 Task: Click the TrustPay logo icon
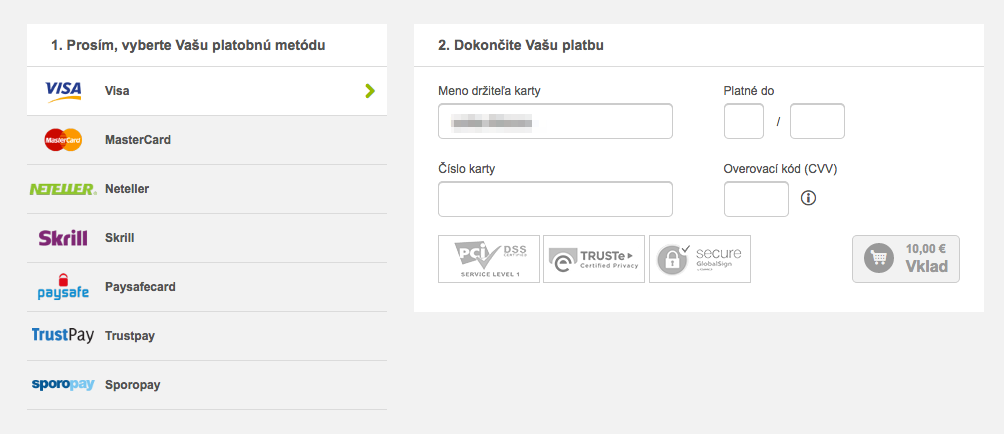63,336
